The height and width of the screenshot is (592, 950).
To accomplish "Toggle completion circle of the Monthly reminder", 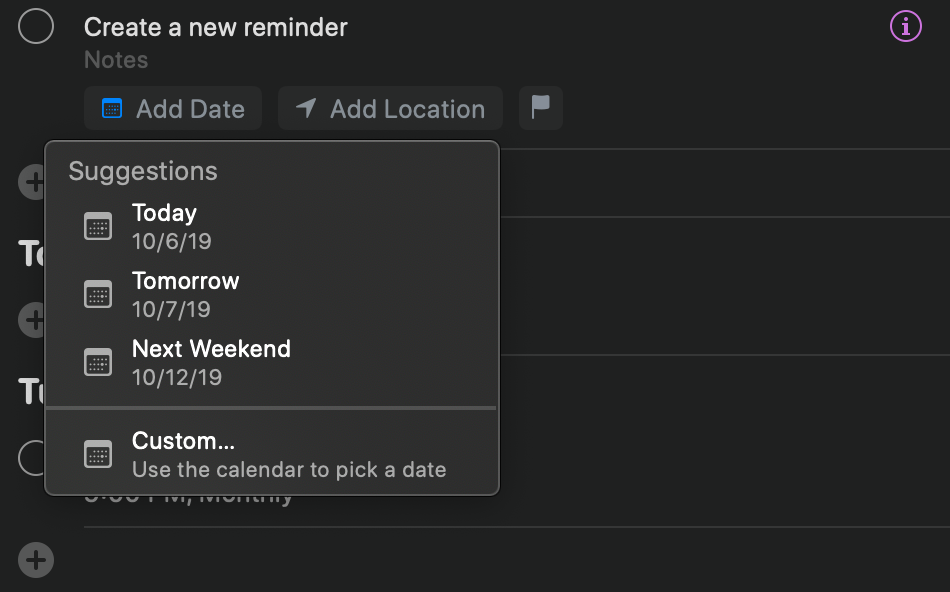I will 30,458.
